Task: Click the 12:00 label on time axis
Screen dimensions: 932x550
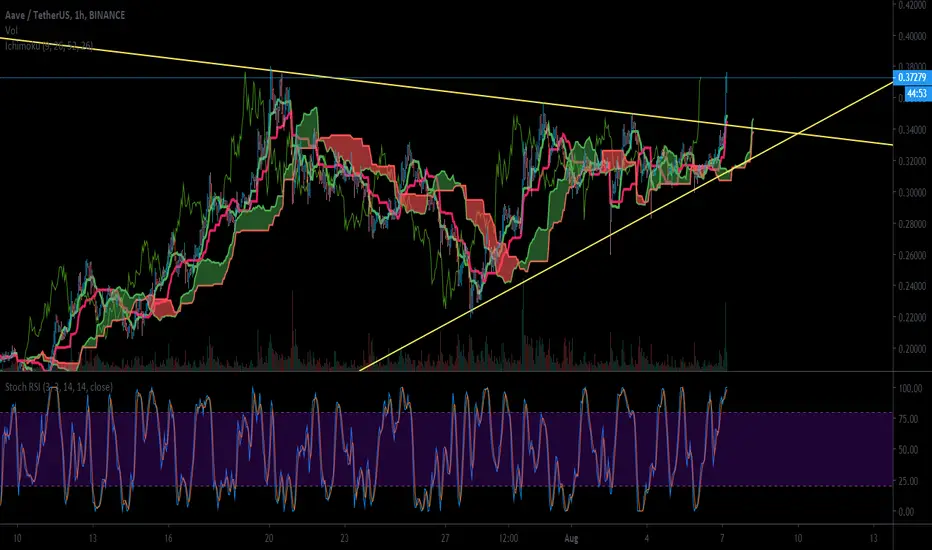Action: point(508,538)
